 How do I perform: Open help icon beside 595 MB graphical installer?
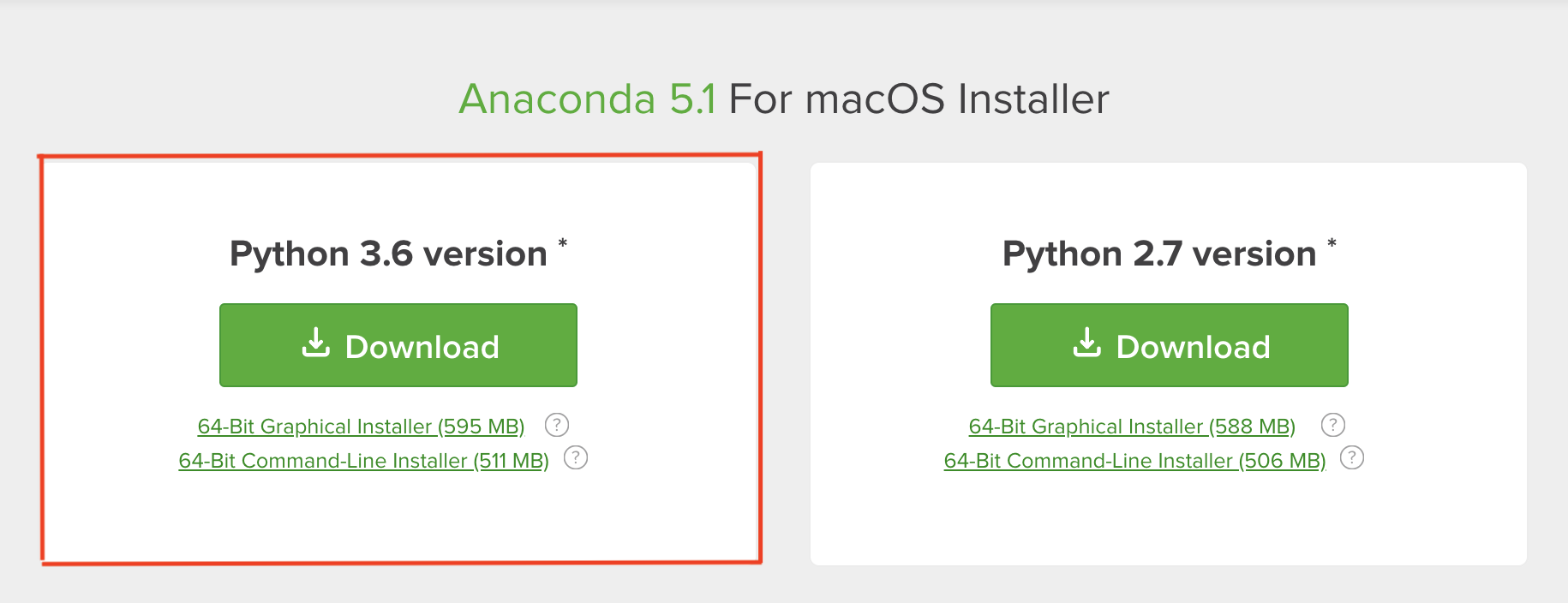pyautogui.click(x=557, y=425)
